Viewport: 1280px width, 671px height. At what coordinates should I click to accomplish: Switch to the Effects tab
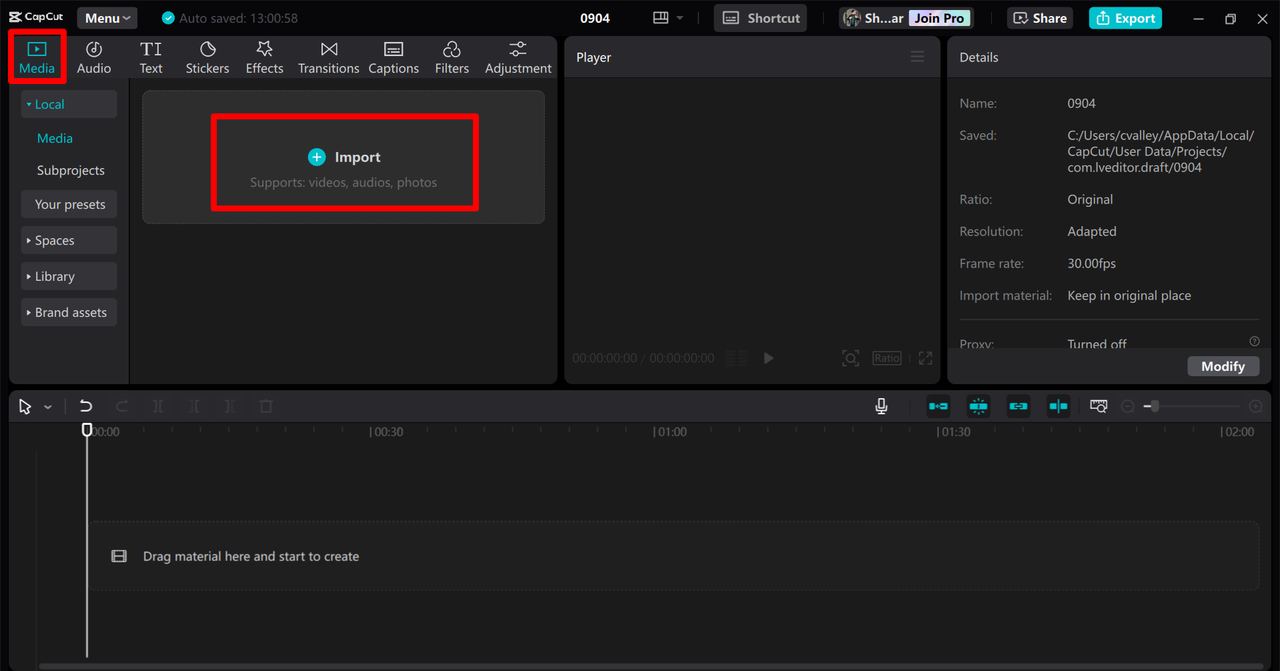tap(264, 57)
